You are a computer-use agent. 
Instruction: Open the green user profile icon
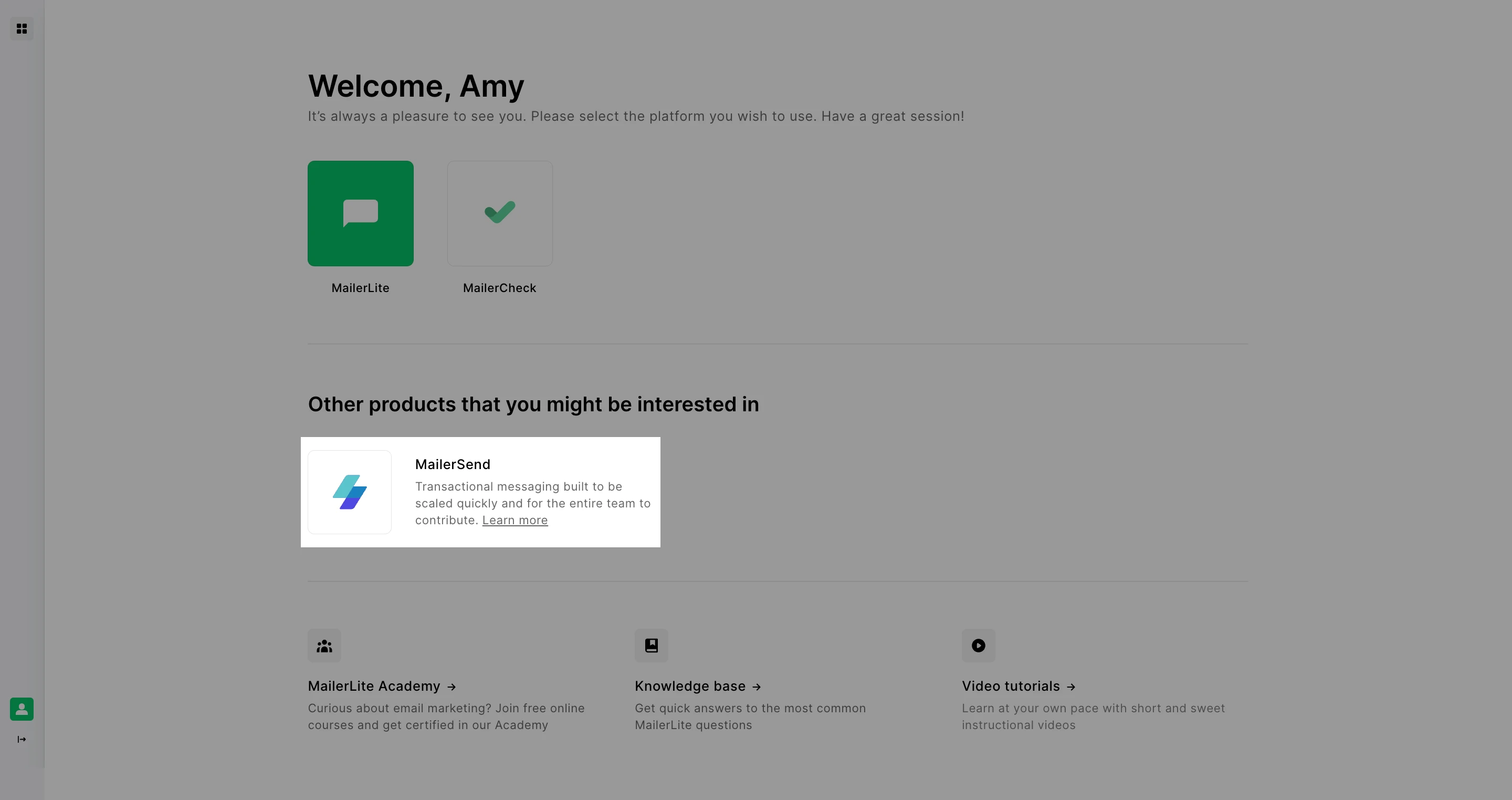coord(22,709)
